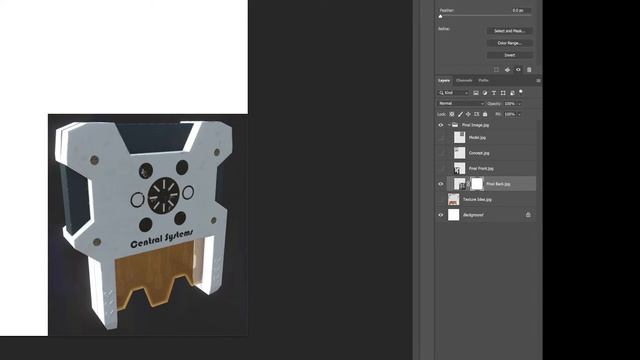Adjust the Feather slider handle
Screen dimensions: 640x360
[440, 16]
